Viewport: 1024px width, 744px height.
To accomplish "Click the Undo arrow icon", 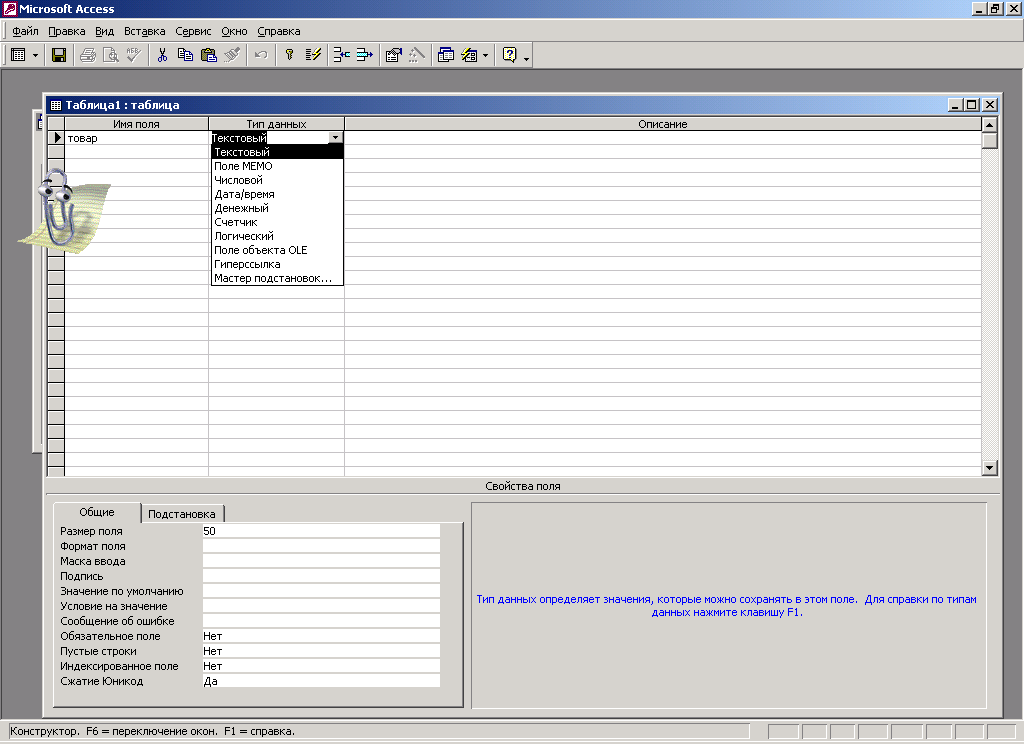I will [x=261, y=56].
